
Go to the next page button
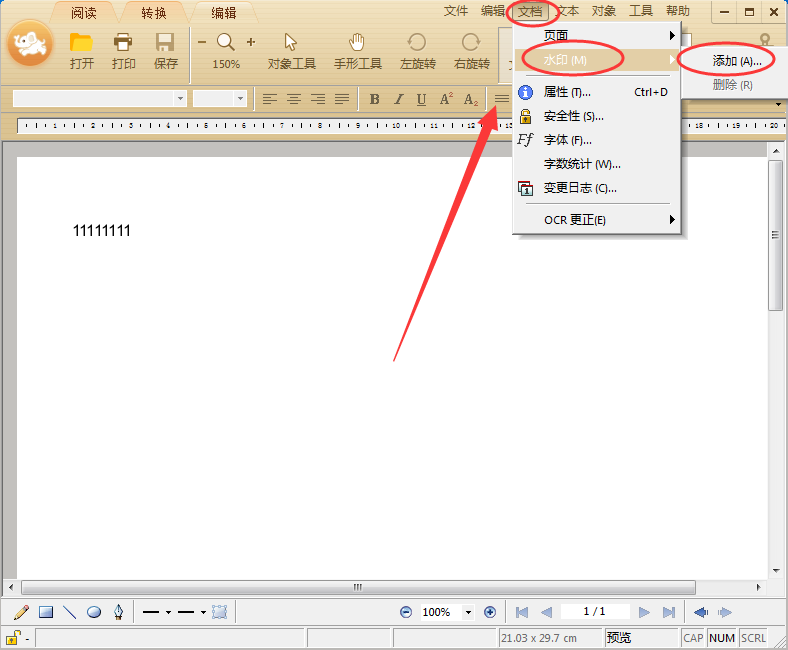click(644, 612)
